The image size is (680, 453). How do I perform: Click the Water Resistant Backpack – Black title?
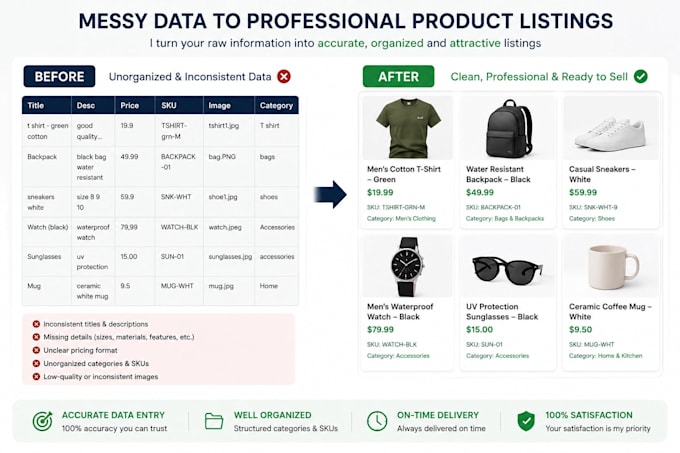(498, 174)
